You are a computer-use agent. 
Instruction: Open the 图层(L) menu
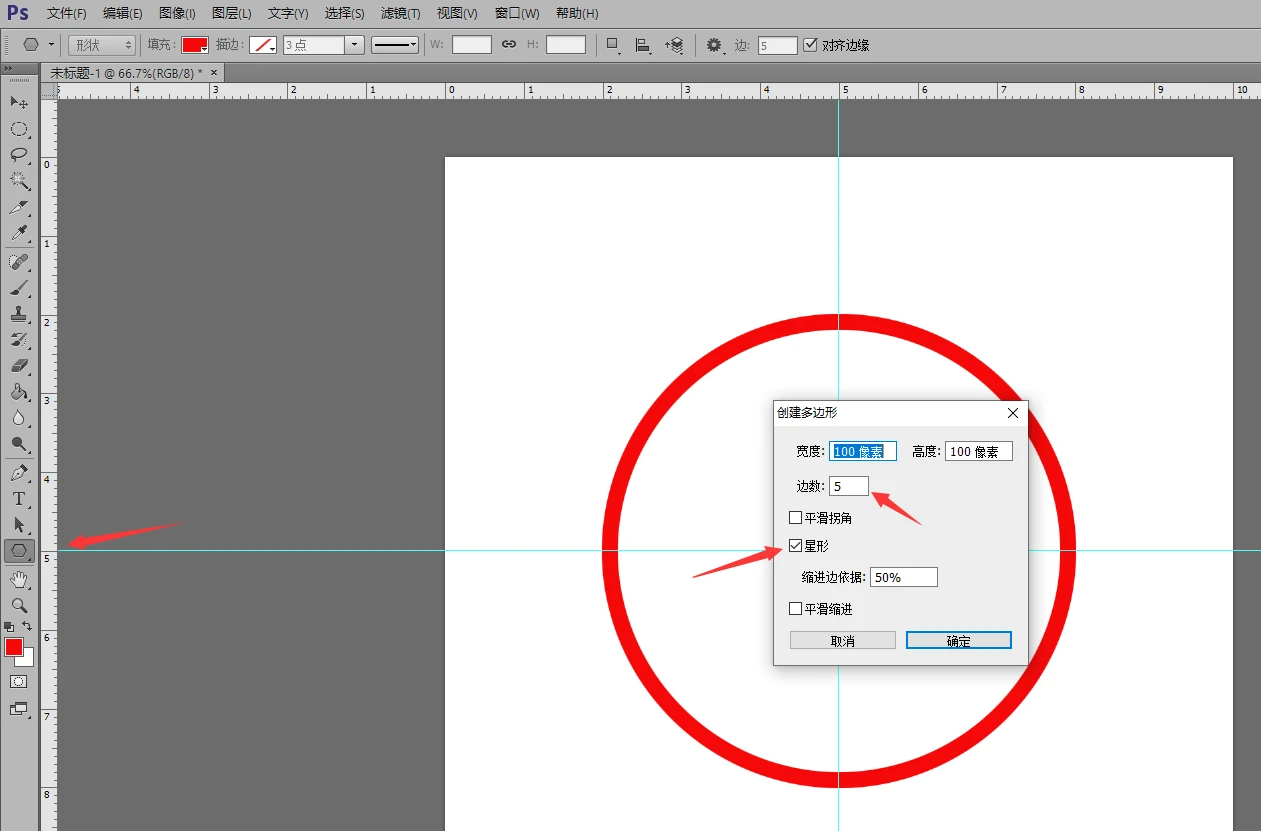[x=232, y=13]
